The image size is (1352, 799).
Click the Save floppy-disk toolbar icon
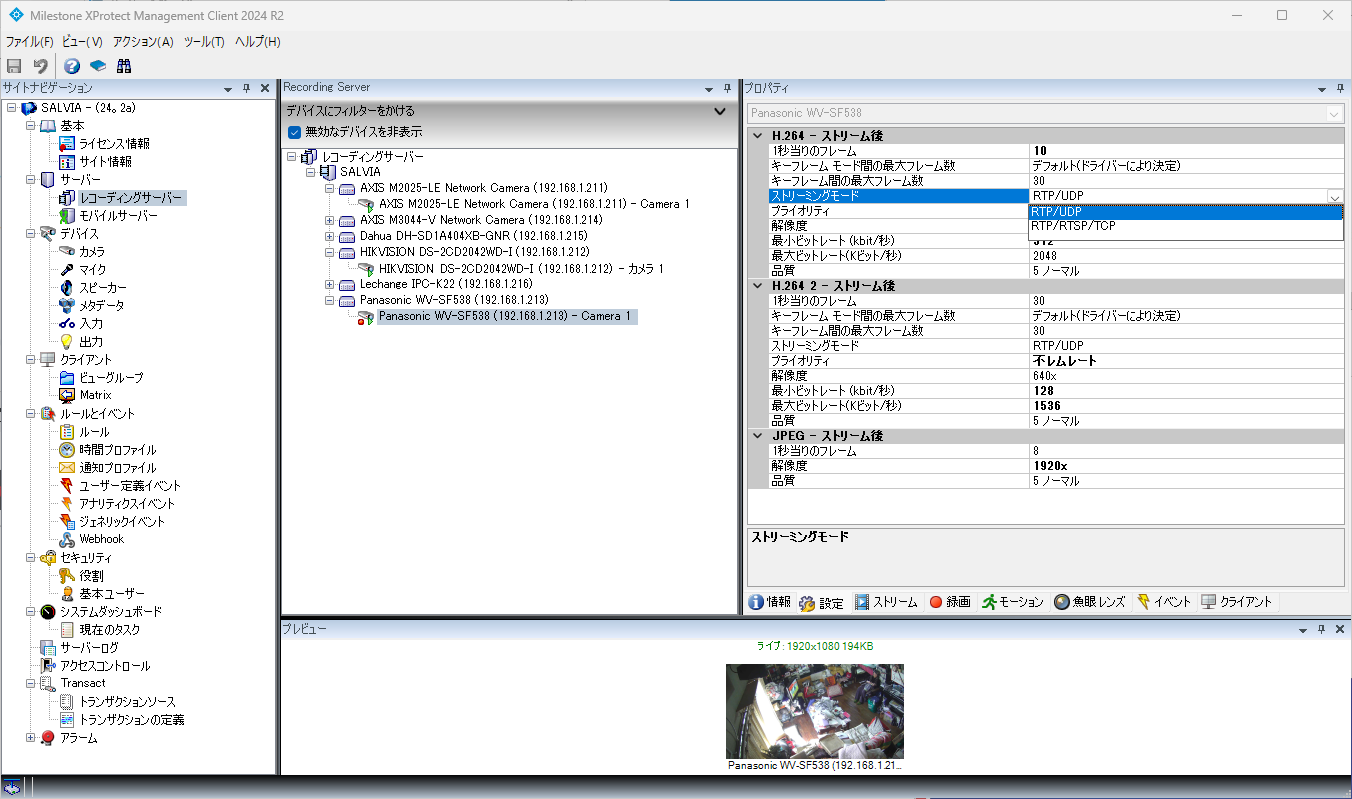pyautogui.click(x=14, y=66)
